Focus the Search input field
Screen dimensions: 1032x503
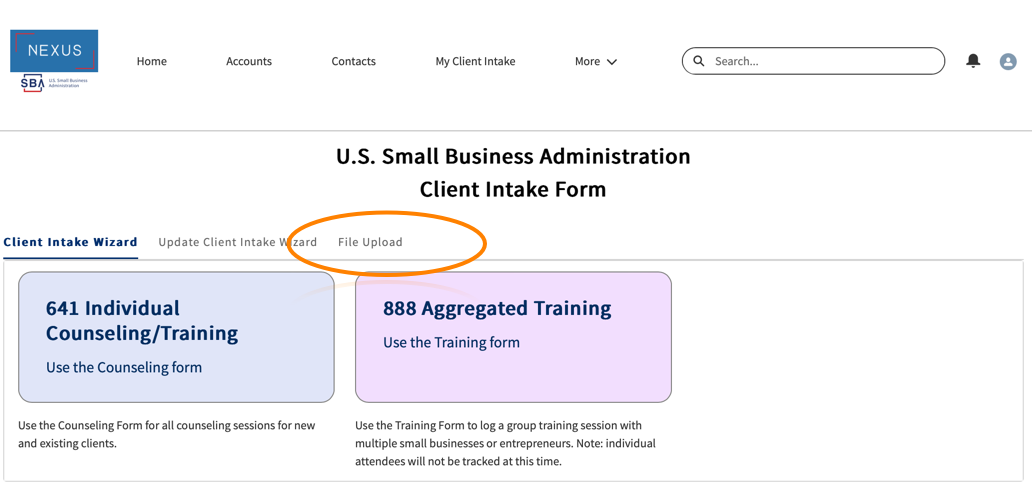coord(820,62)
